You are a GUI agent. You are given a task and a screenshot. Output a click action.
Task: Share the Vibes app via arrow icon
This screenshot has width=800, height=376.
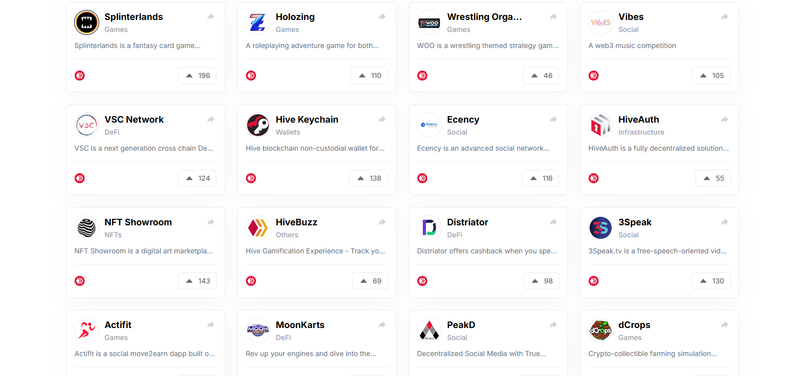(724, 17)
